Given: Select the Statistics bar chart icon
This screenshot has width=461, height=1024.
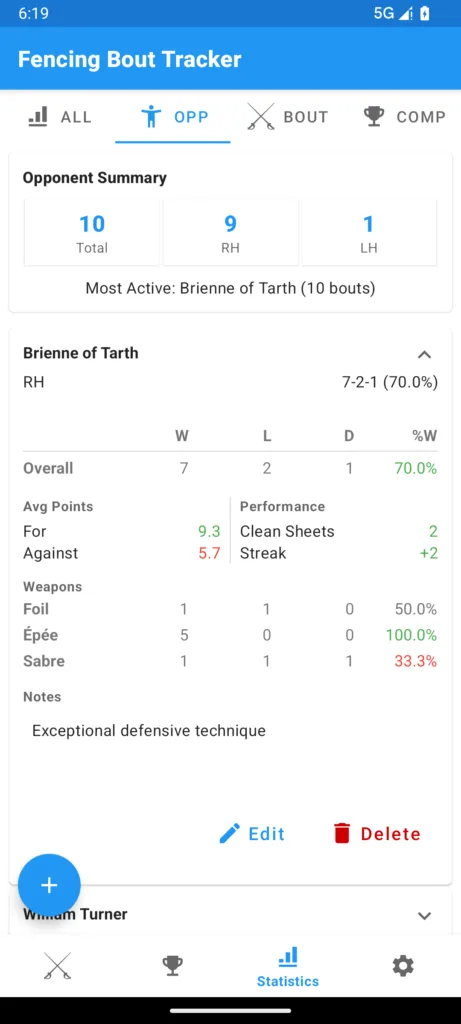Looking at the screenshot, I should (x=288, y=957).
